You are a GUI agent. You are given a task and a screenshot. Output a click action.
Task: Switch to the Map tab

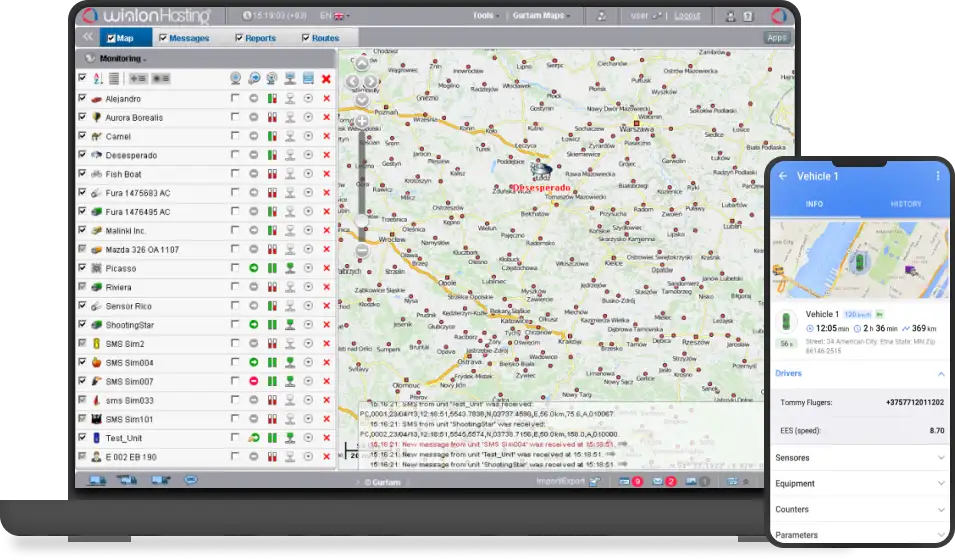(126, 38)
